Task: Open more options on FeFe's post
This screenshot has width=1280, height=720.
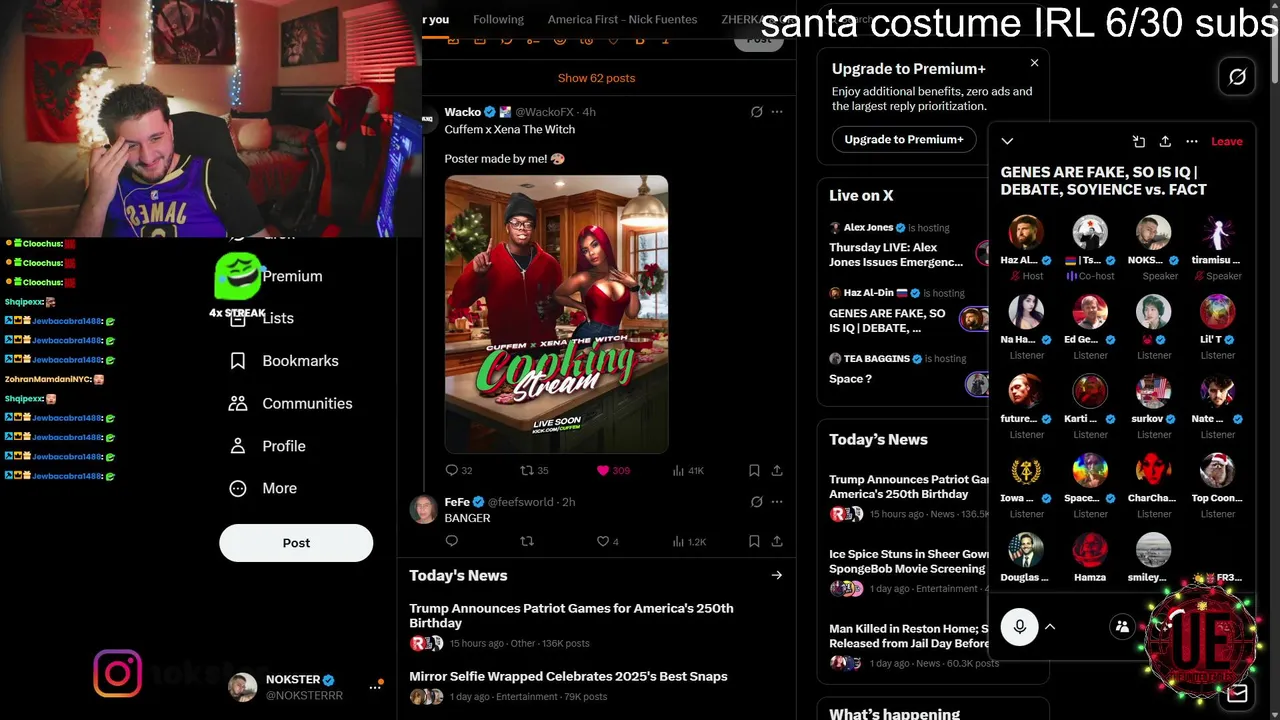Action: (777, 502)
